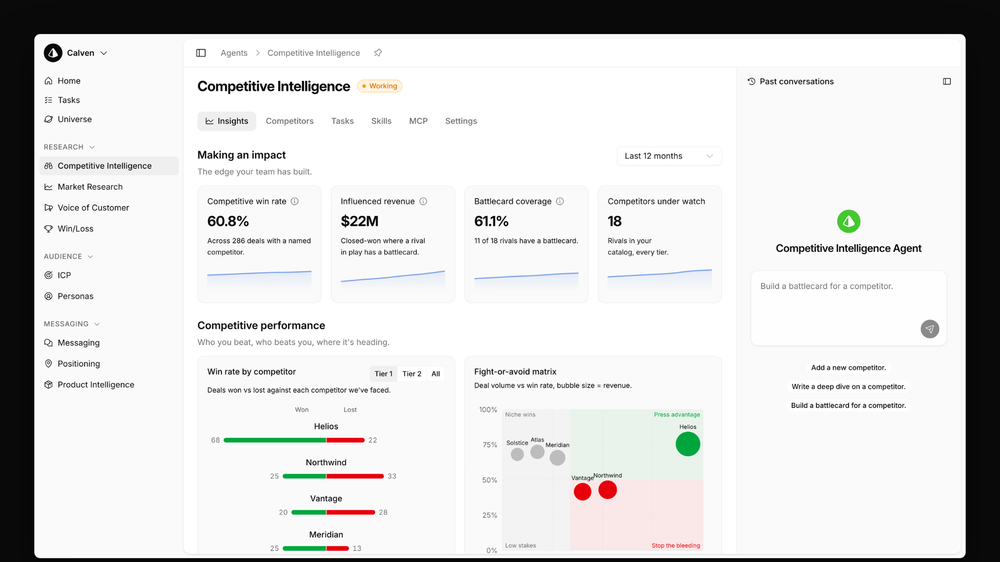
Task: Select the Insights tab
Action: pos(226,121)
